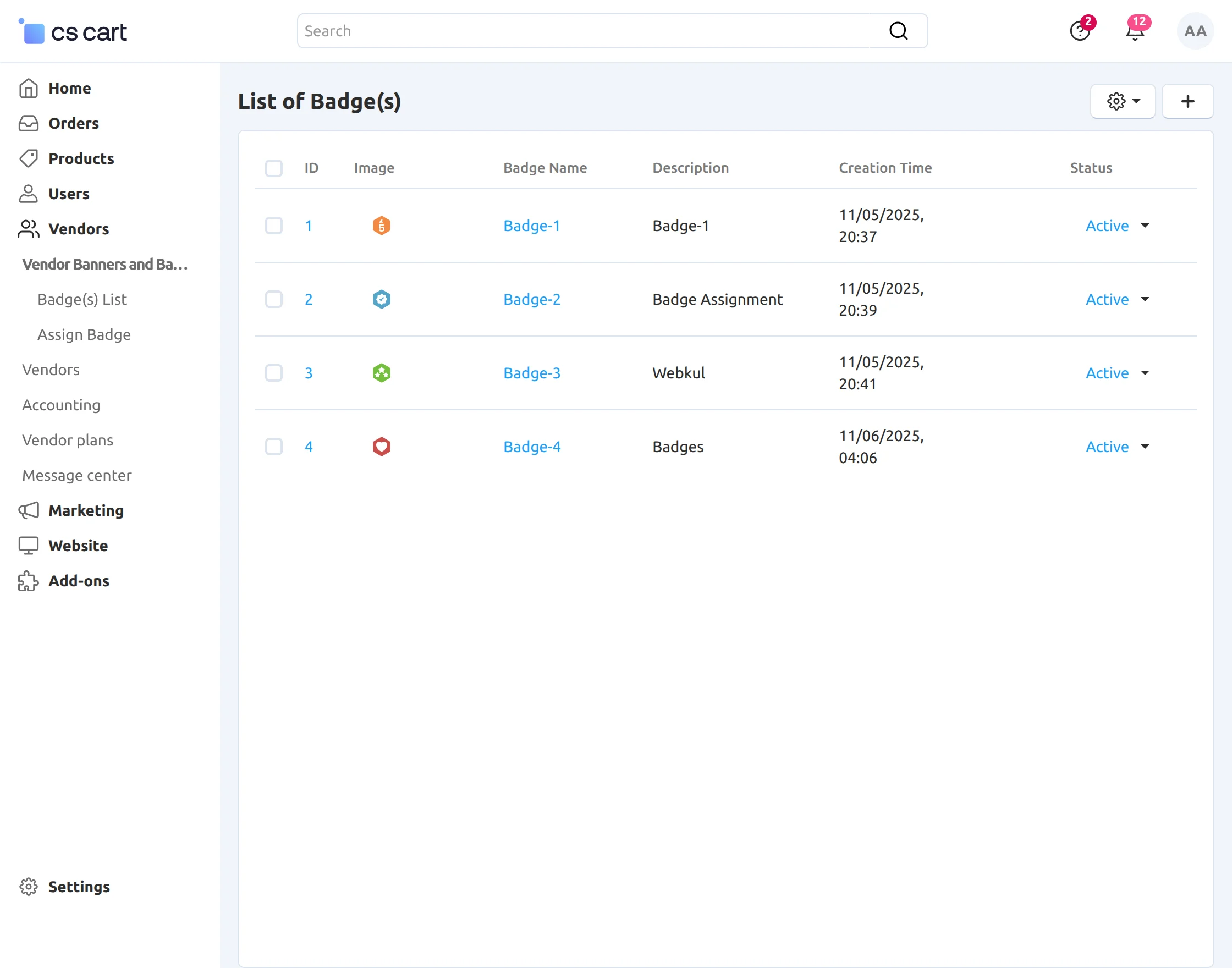The image size is (1232, 968).
Task: Focus the top Search input field
Action: [590, 31]
